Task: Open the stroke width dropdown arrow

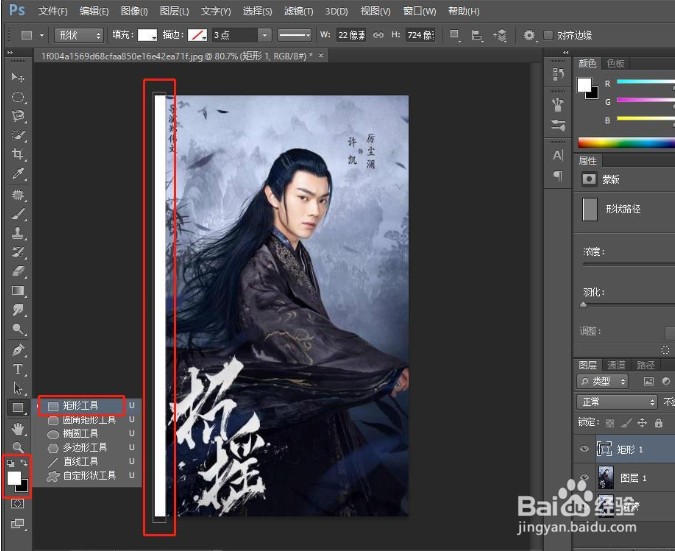Action: (x=265, y=35)
